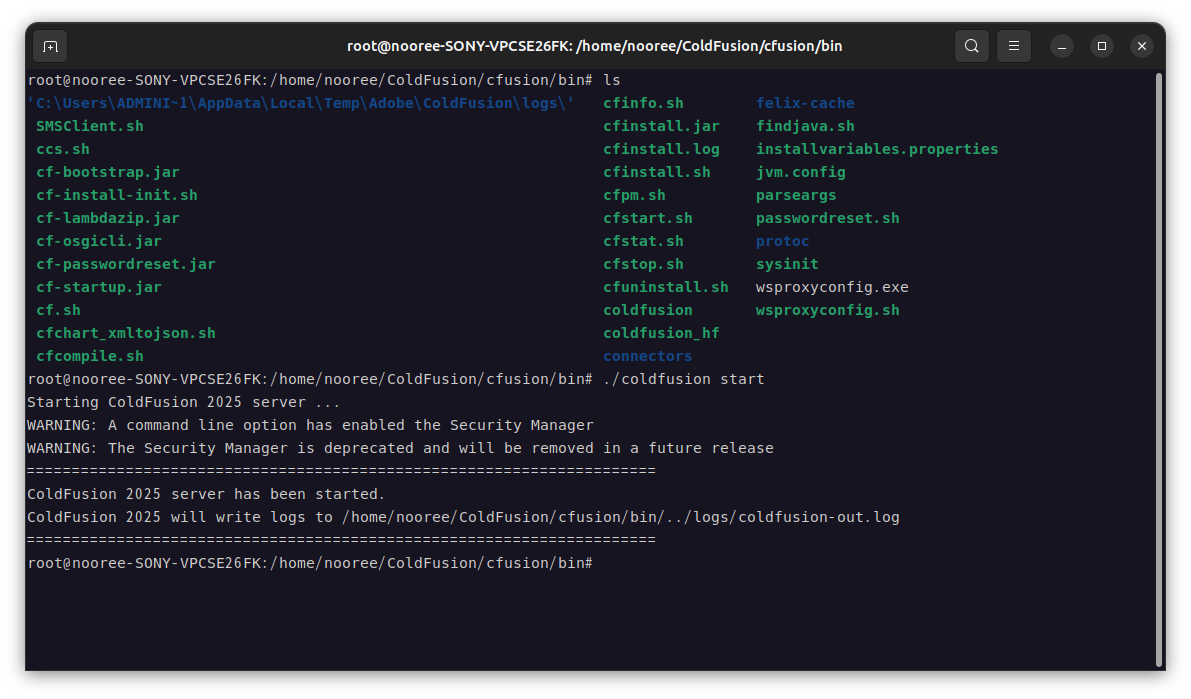Maximize the terminal window

1101,46
